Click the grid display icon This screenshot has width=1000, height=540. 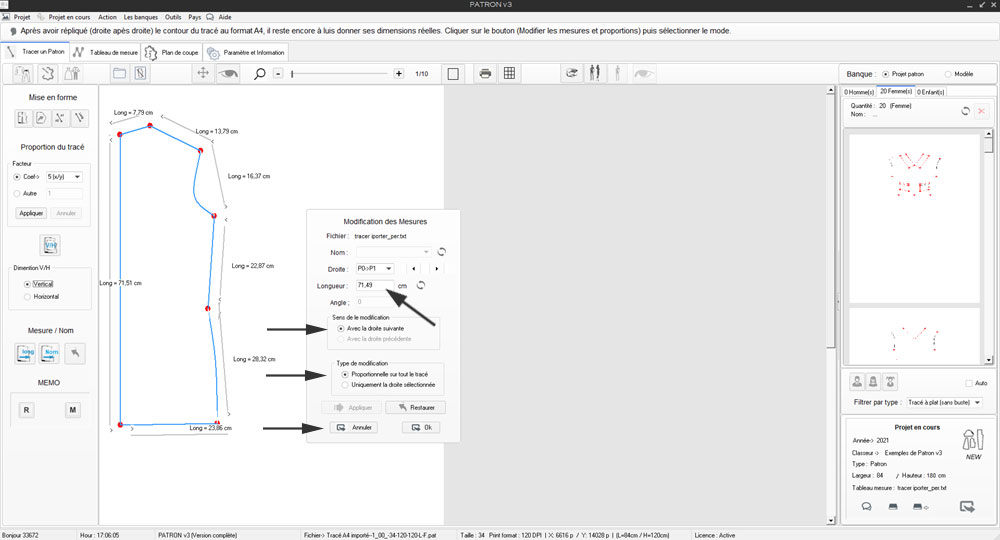tap(509, 73)
